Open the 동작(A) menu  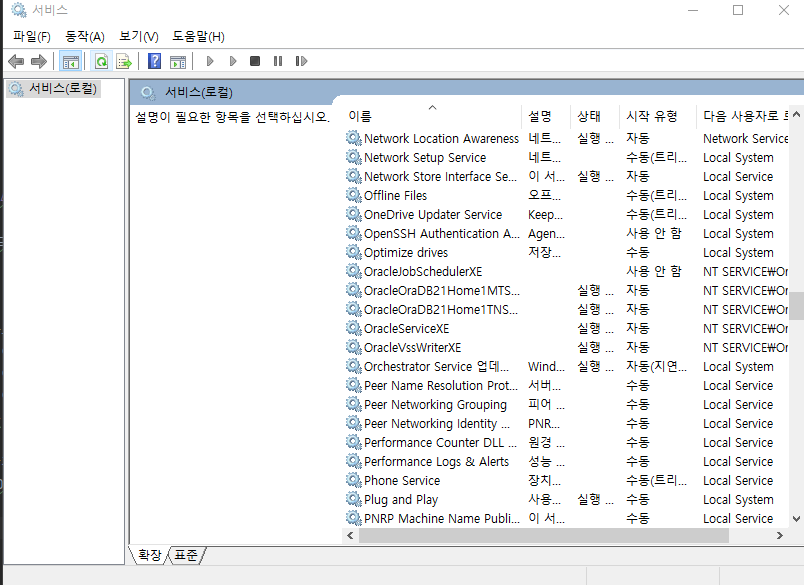click(85, 36)
